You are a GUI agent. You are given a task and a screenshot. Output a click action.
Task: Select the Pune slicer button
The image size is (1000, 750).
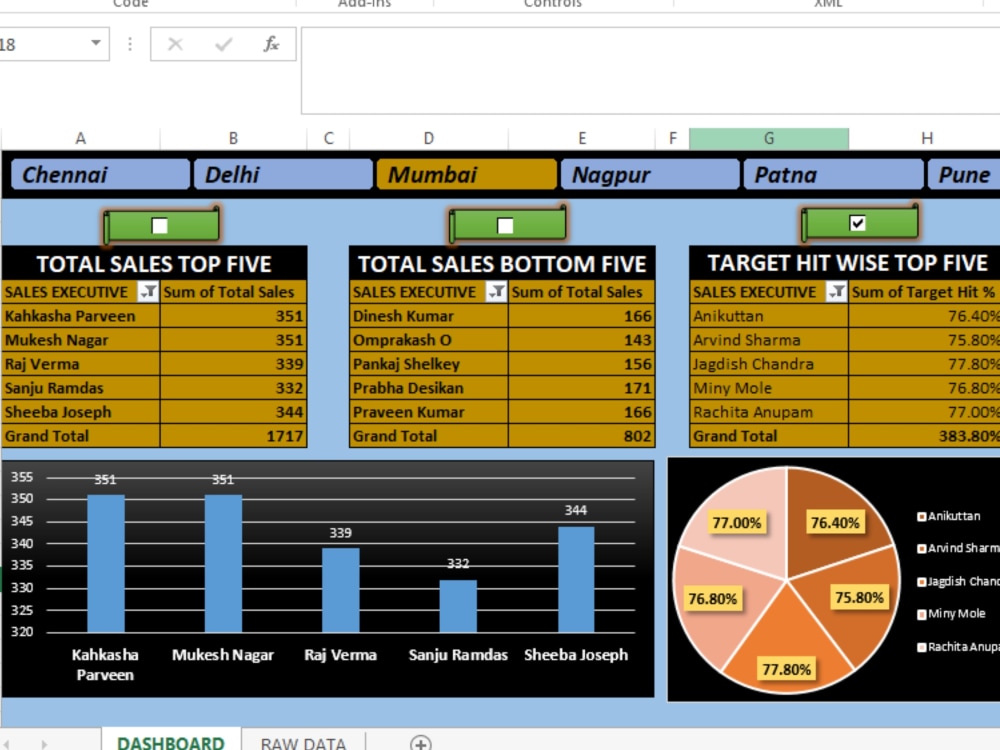click(x=964, y=175)
